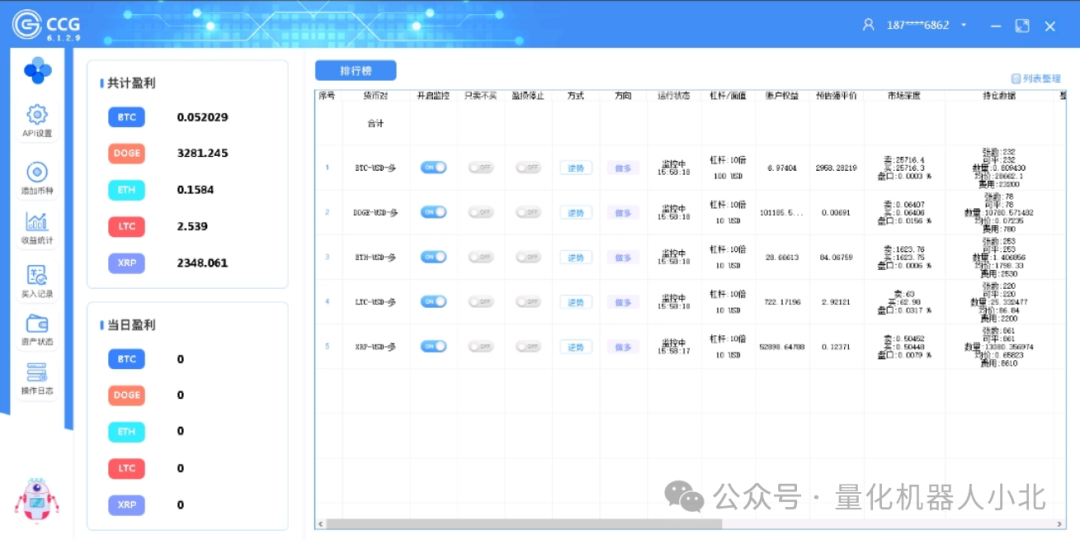
Task: Open the API设置 settings gear icon
Action: (x=37, y=114)
